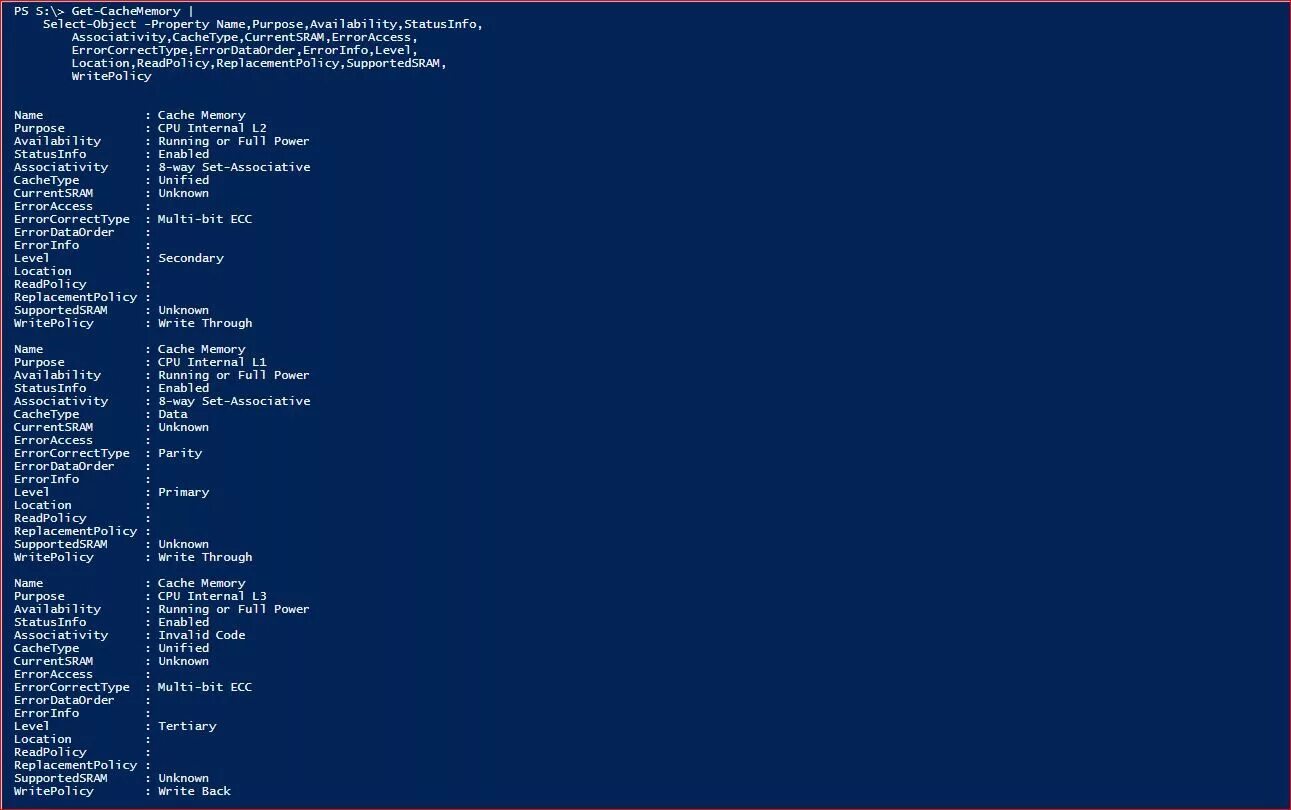The image size is (1291, 810).
Task: Click the Write Back policy value
Action: pyautogui.click(x=194, y=791)
